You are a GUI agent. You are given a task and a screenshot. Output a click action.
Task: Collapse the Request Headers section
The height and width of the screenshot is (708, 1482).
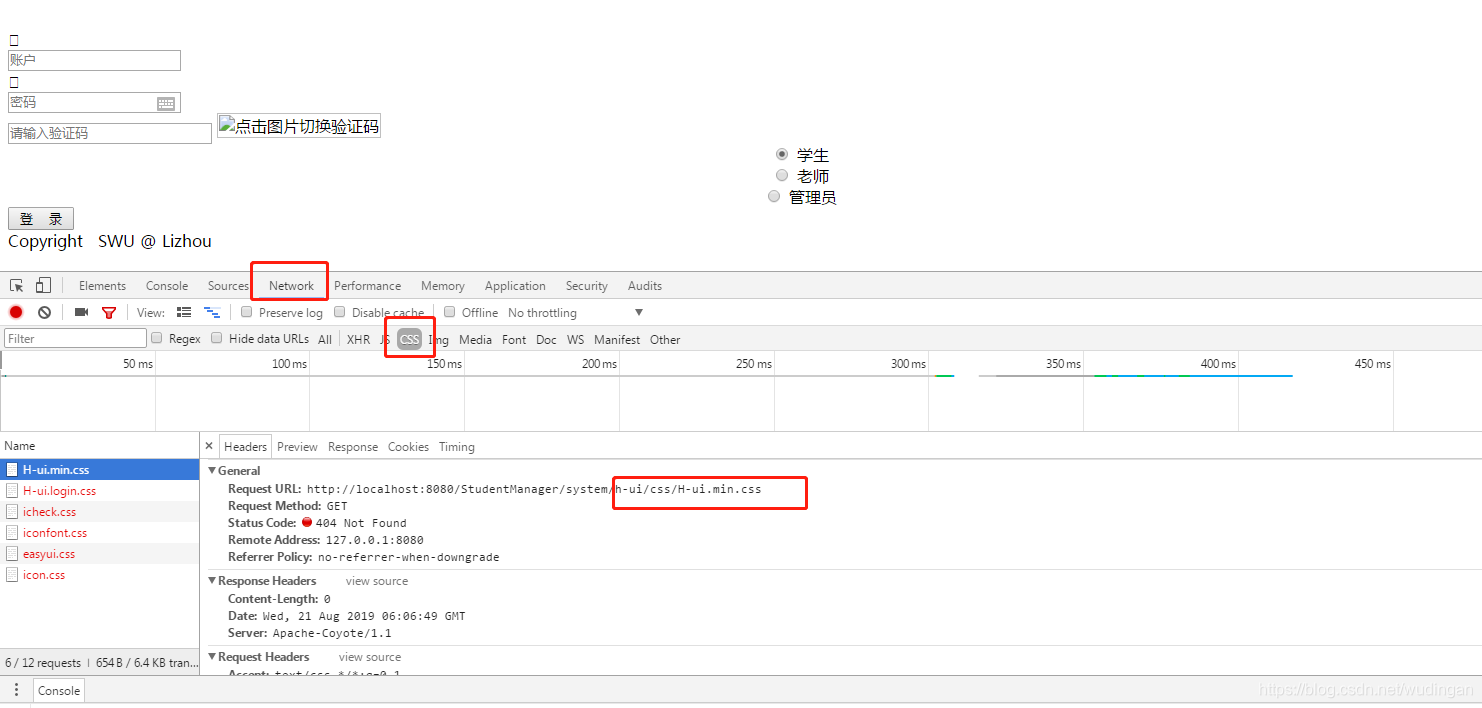[x=212, y=657]
